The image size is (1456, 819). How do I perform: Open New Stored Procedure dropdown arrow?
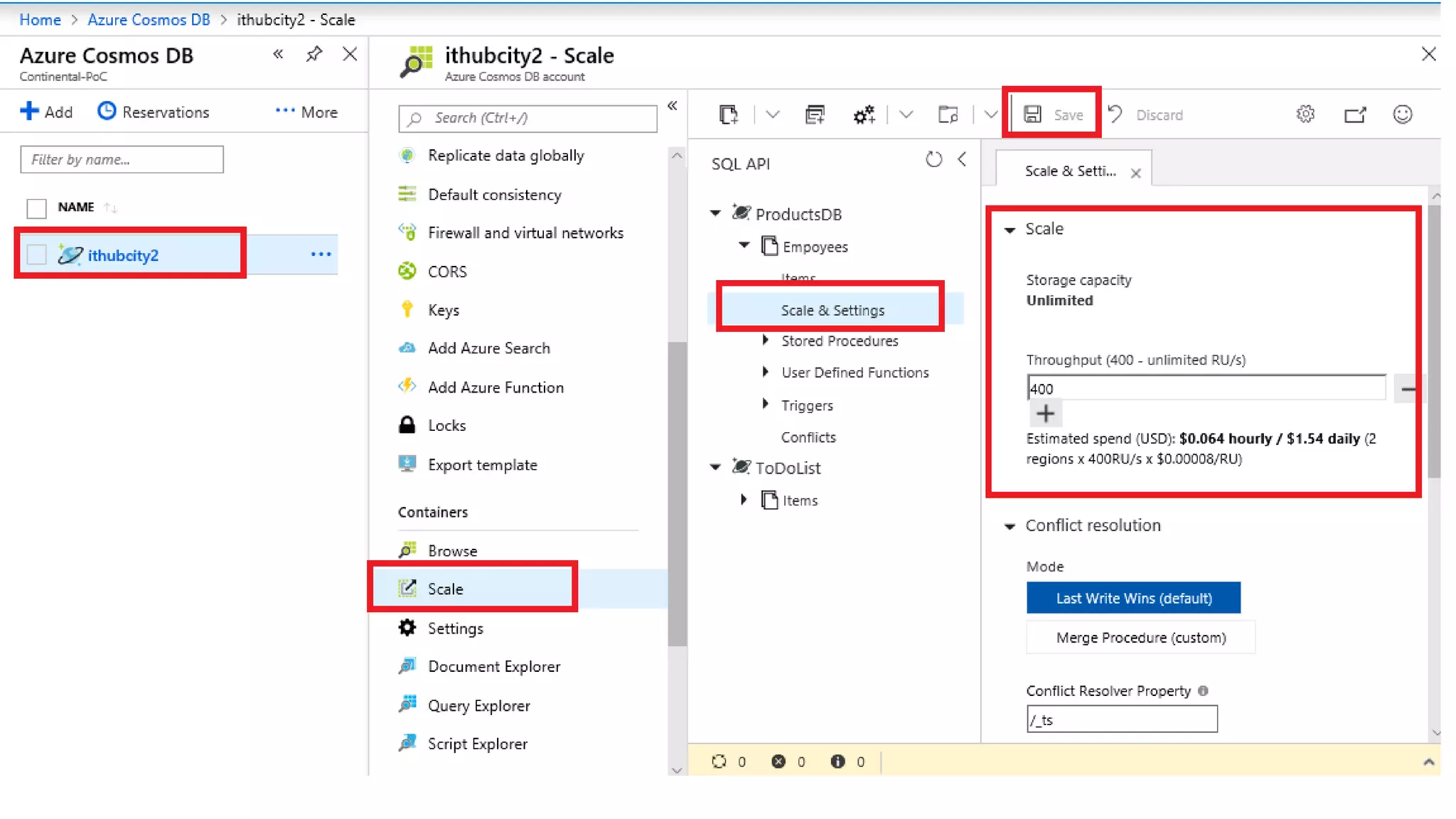[905, 114]
